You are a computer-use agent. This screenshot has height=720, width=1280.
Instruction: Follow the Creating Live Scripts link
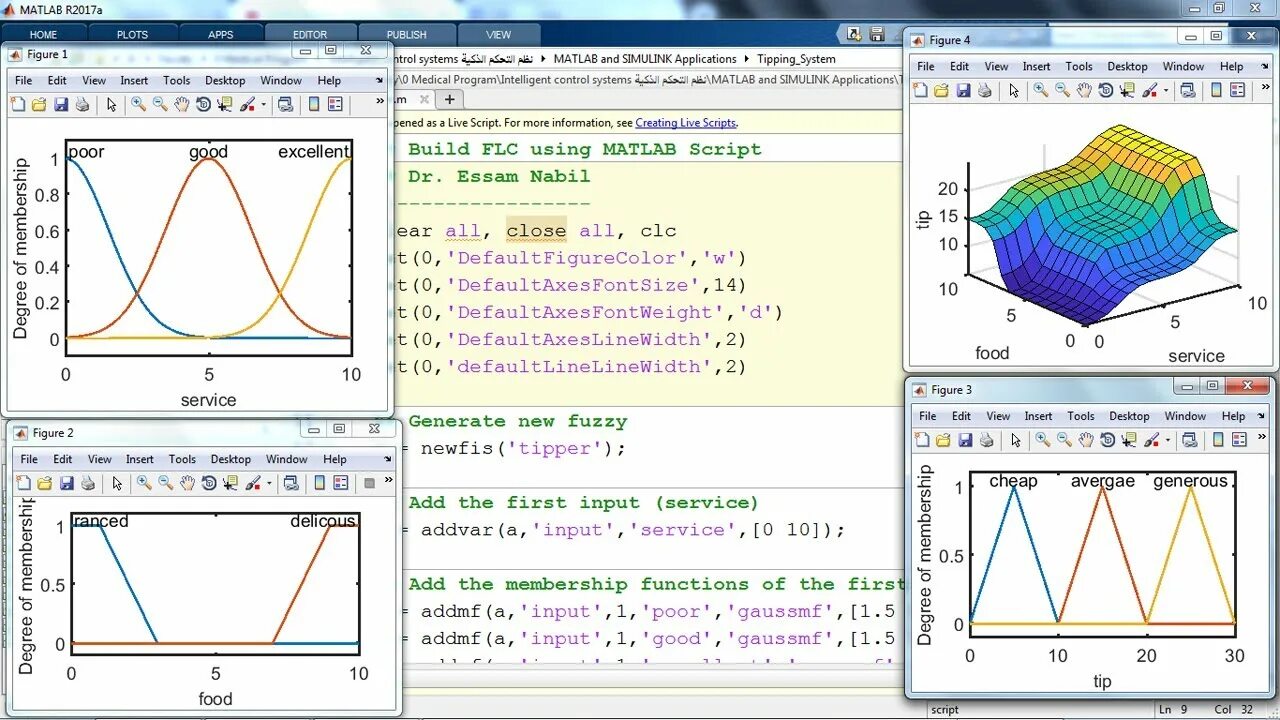pos(685,123)
